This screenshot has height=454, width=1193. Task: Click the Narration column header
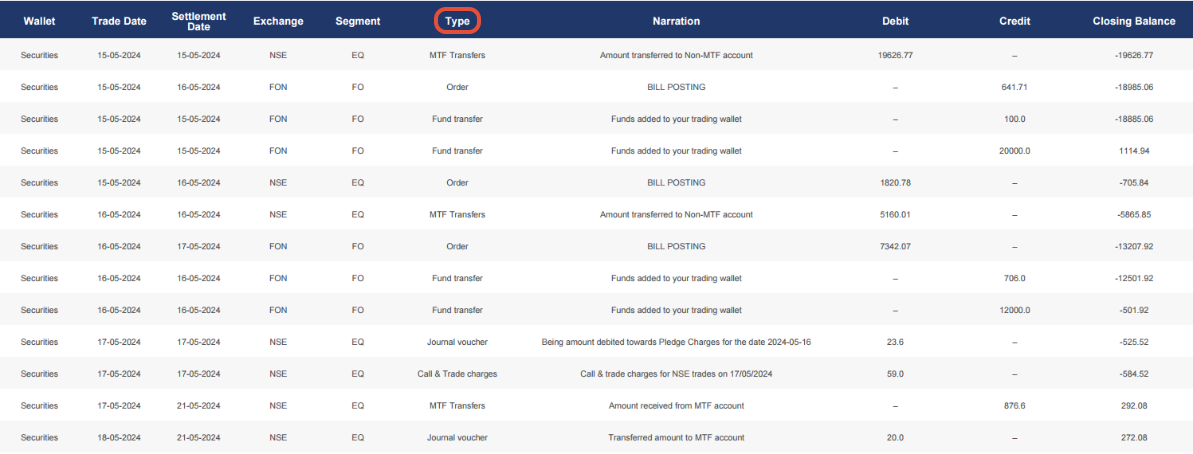pyautogui.click(x=675, y=21)
